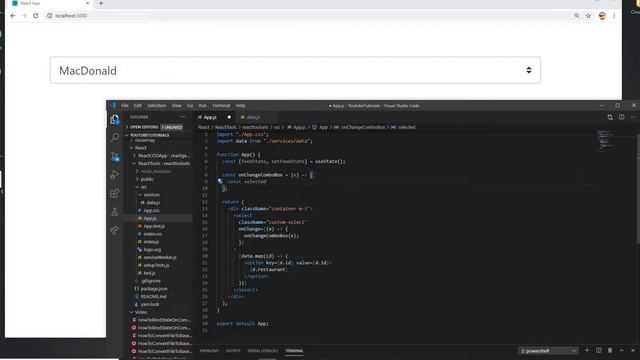
Task: Open the View menu
Action: (x=176, y=105)
